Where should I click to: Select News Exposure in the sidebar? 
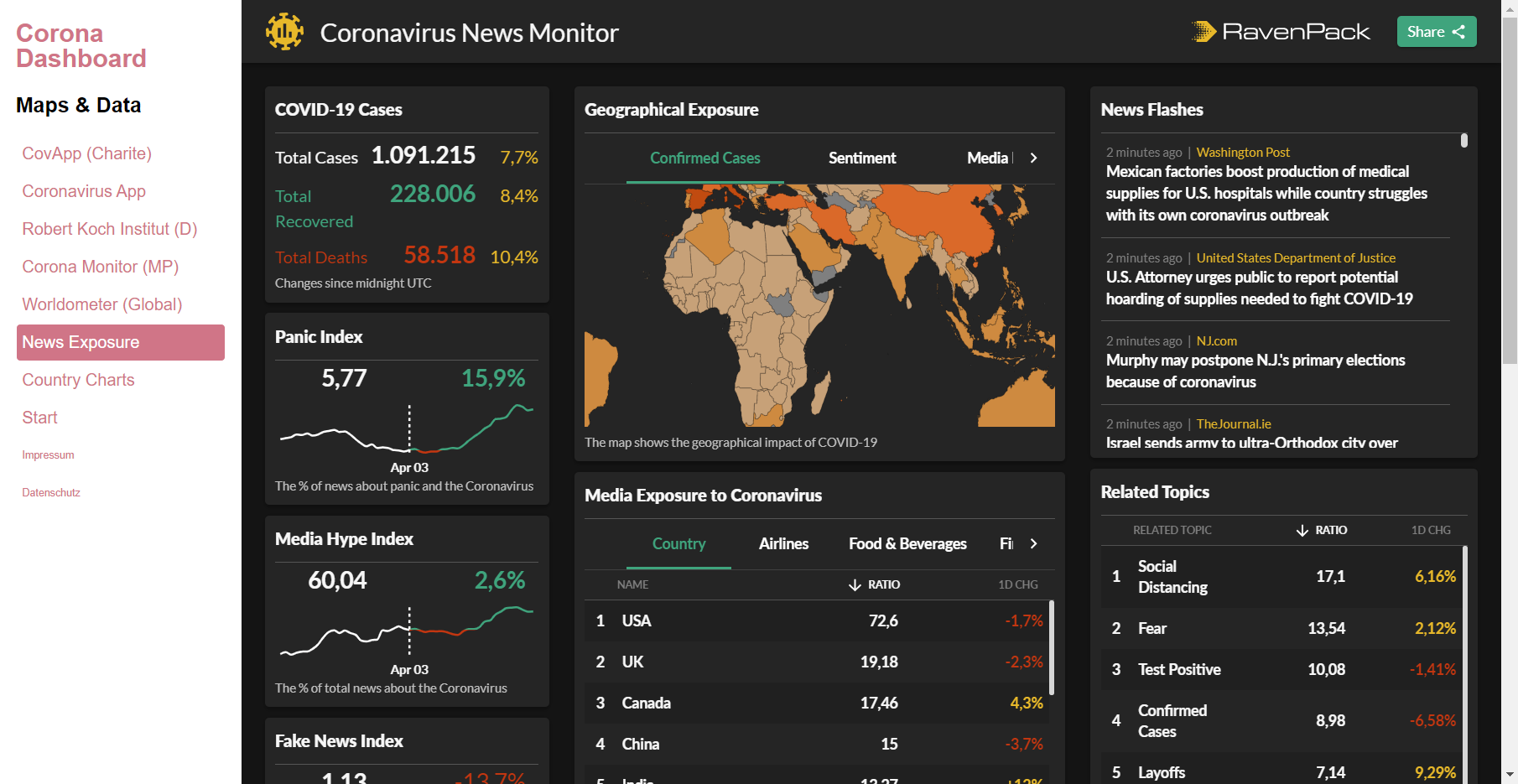pyautogui.click(x=80, y=341)
